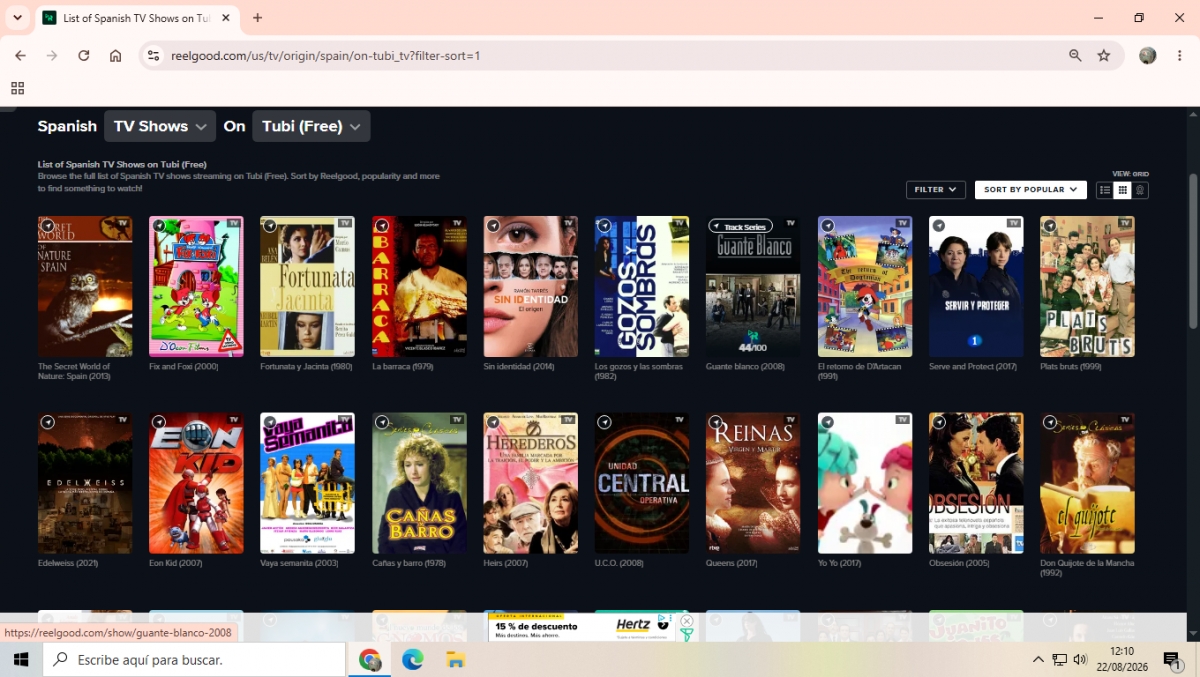The height and width of the screenshot is (677, 1200).
Task: Open a new browser tab
Action: (x=257, y=18)
